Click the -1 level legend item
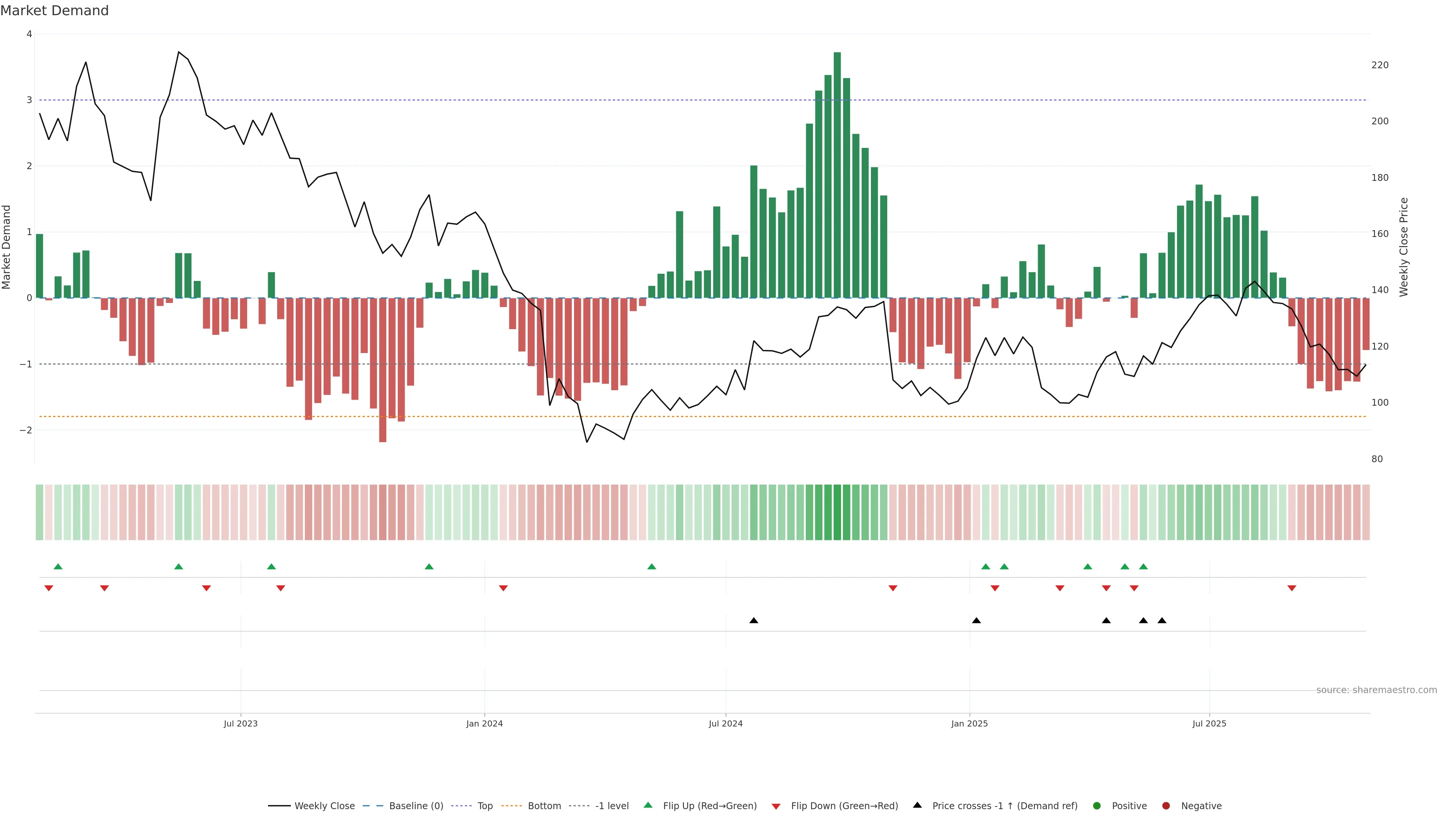 612,806
